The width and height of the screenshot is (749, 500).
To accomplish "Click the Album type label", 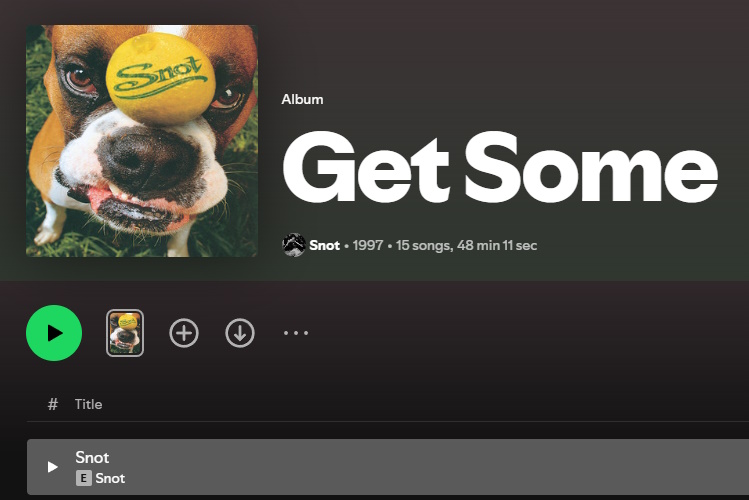I will click(302, 99).
